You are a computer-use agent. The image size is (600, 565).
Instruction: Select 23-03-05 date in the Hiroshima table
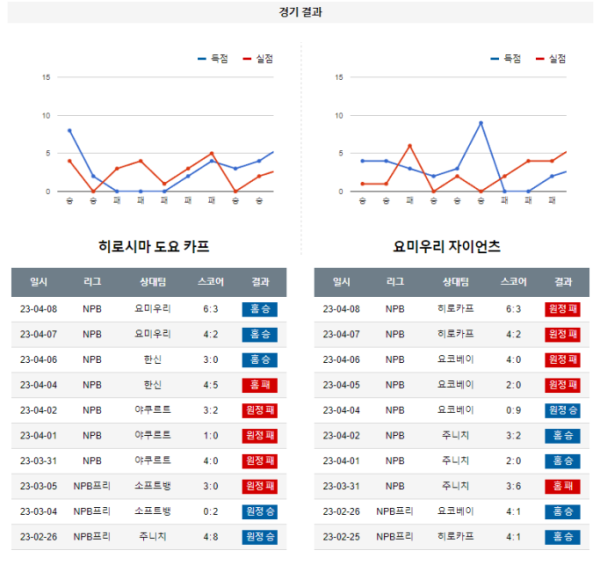tap(39, 486)
